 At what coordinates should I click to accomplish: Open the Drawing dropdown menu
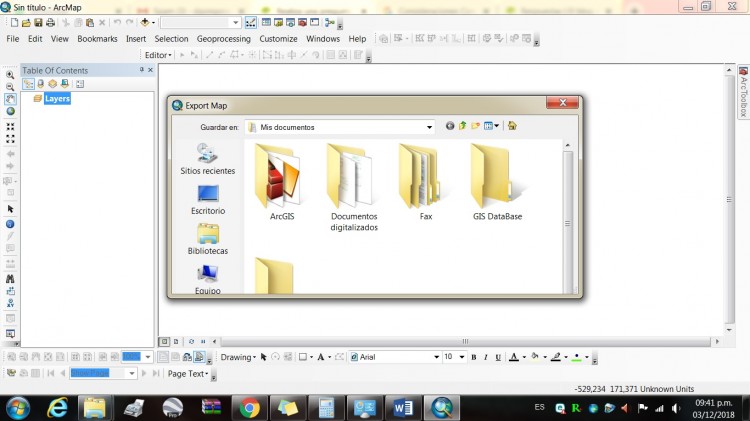click(x=238, y=357)
